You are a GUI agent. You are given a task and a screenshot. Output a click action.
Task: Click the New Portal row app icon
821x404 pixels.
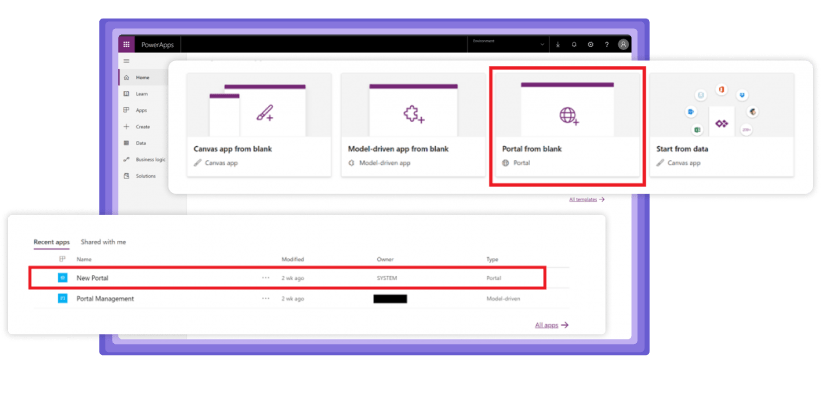click(62, 278)
